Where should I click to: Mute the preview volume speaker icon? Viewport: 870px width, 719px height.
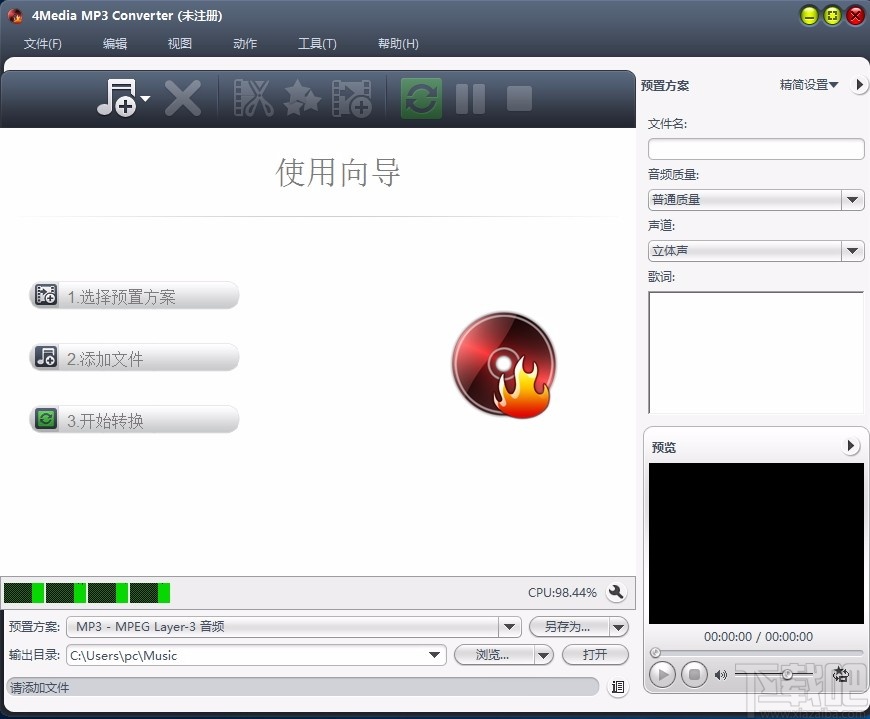(x=722, y=674)
